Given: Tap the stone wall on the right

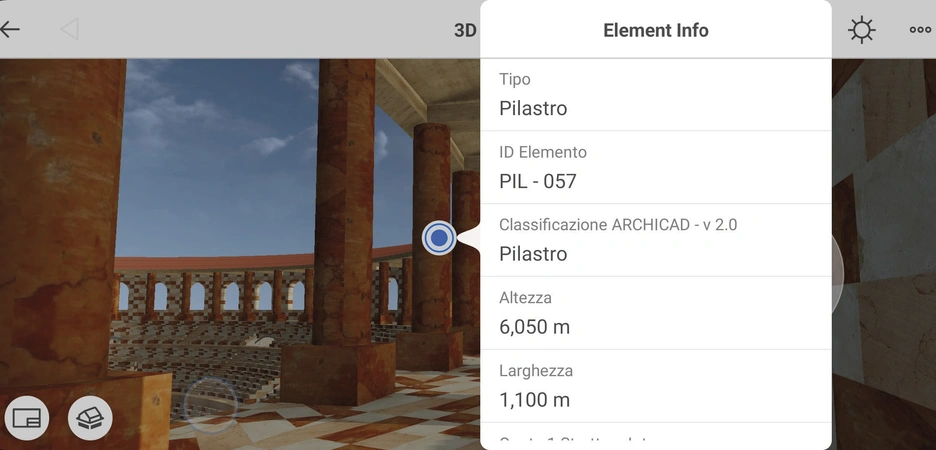Looking at the screenshot, I should (x=883, y=251).
